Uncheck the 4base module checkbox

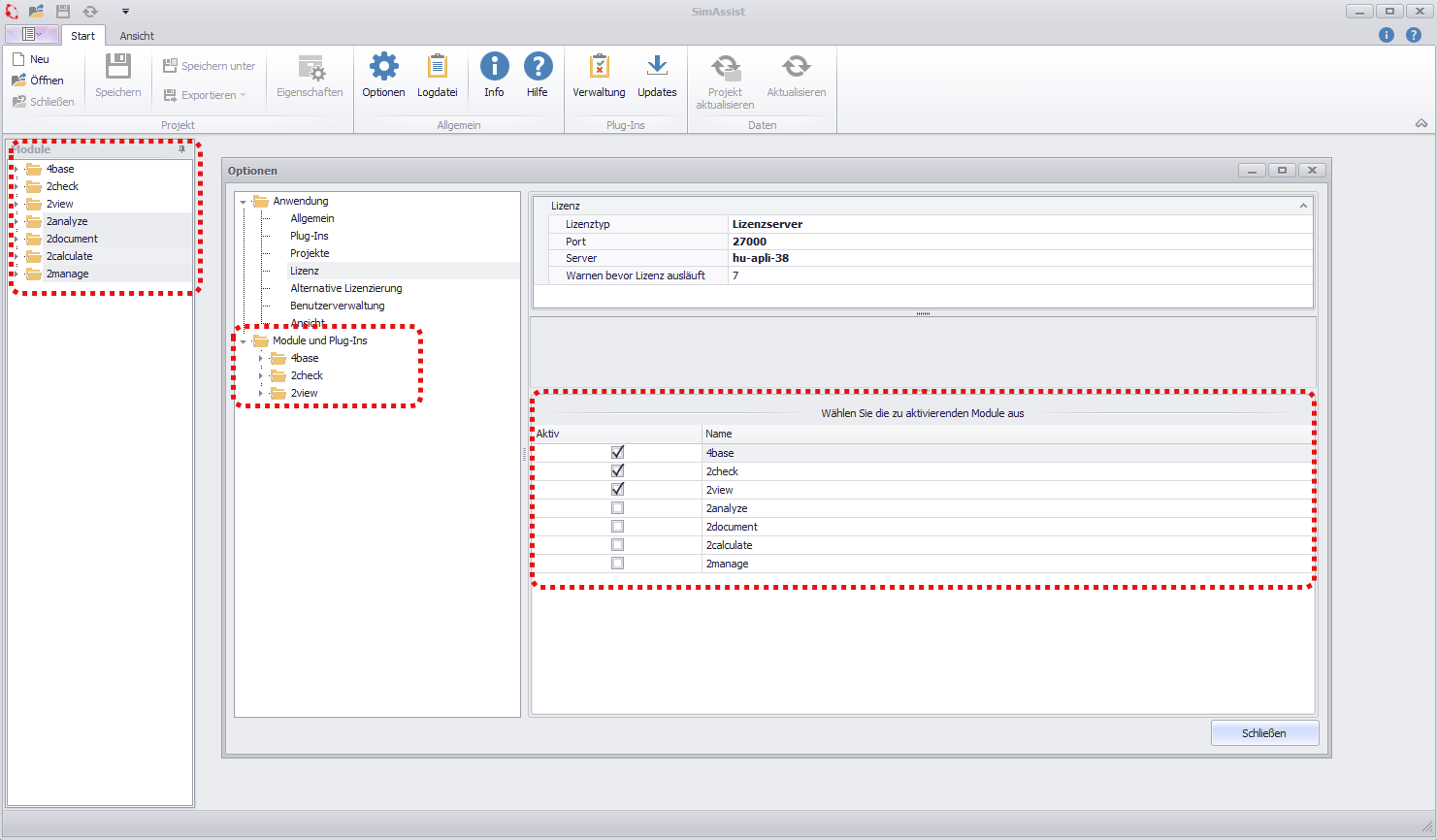(617, 452)
